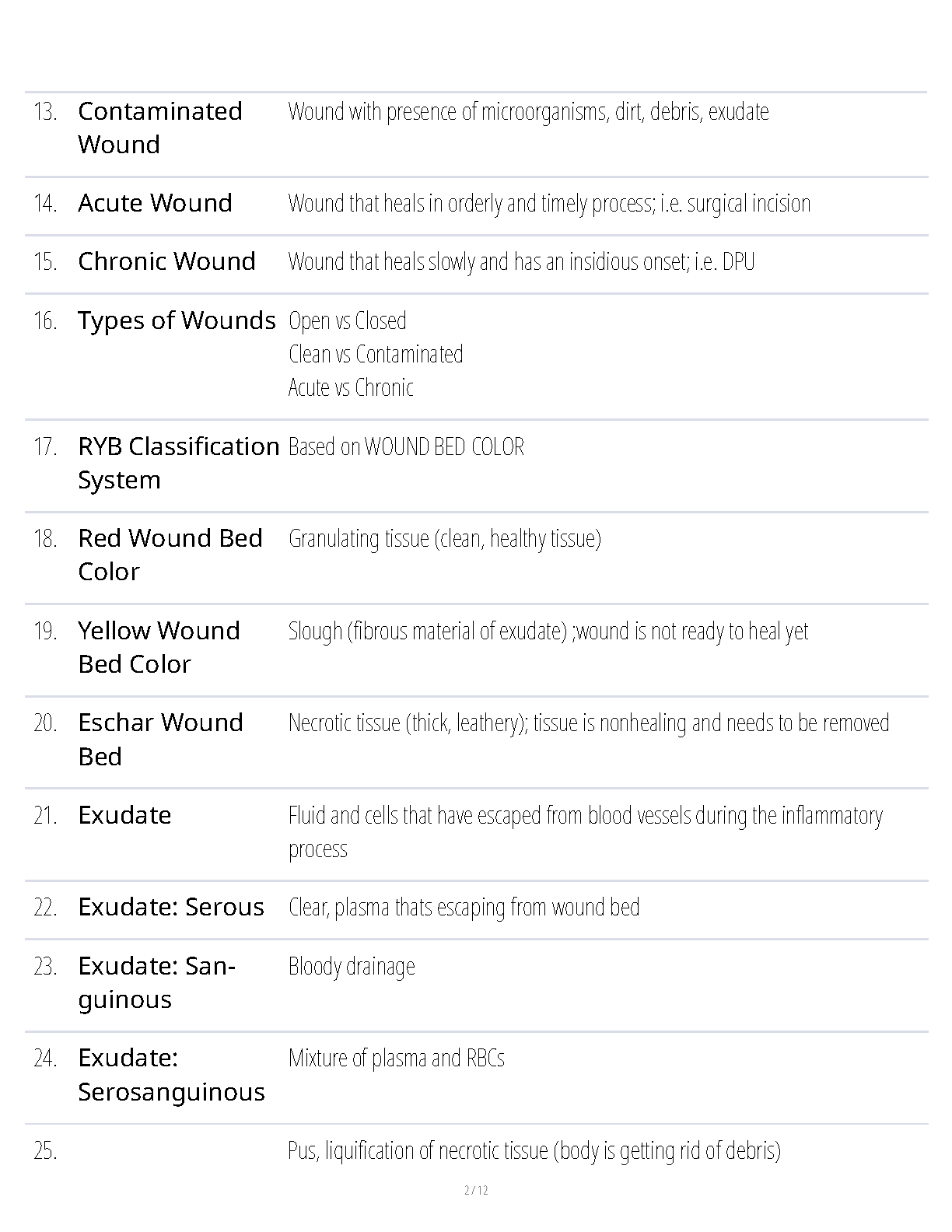Click Yellow Wound Bed Color term
This screenshot has width=952, height=1232.
(x=159, y=647)
